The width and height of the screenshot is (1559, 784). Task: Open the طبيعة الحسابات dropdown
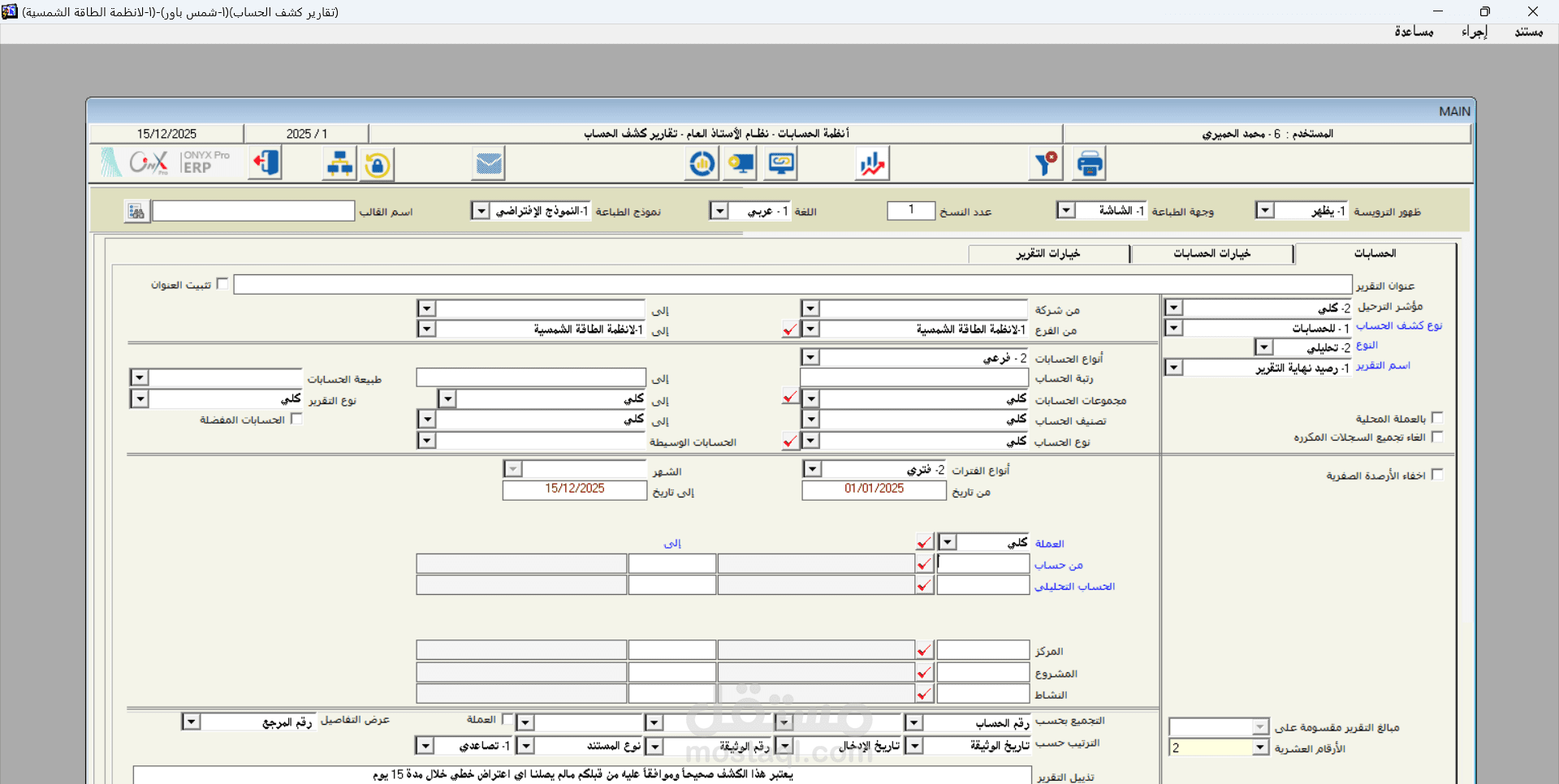[140, 377]
